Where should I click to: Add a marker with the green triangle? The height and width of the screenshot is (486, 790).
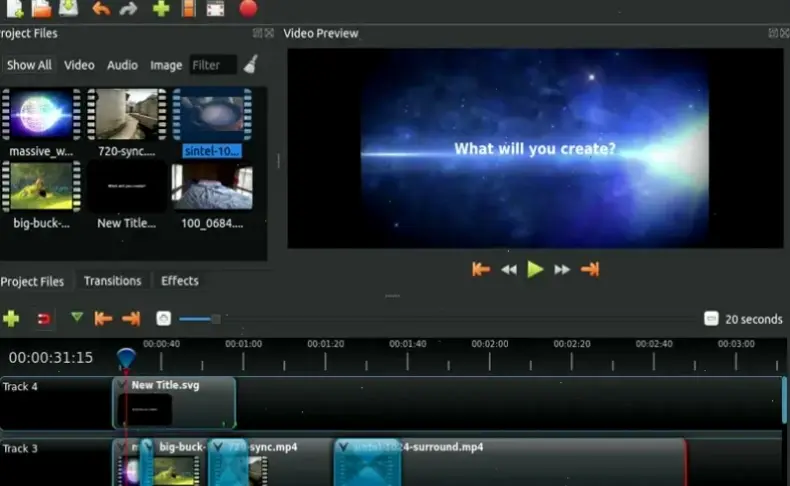coord(77,318)
